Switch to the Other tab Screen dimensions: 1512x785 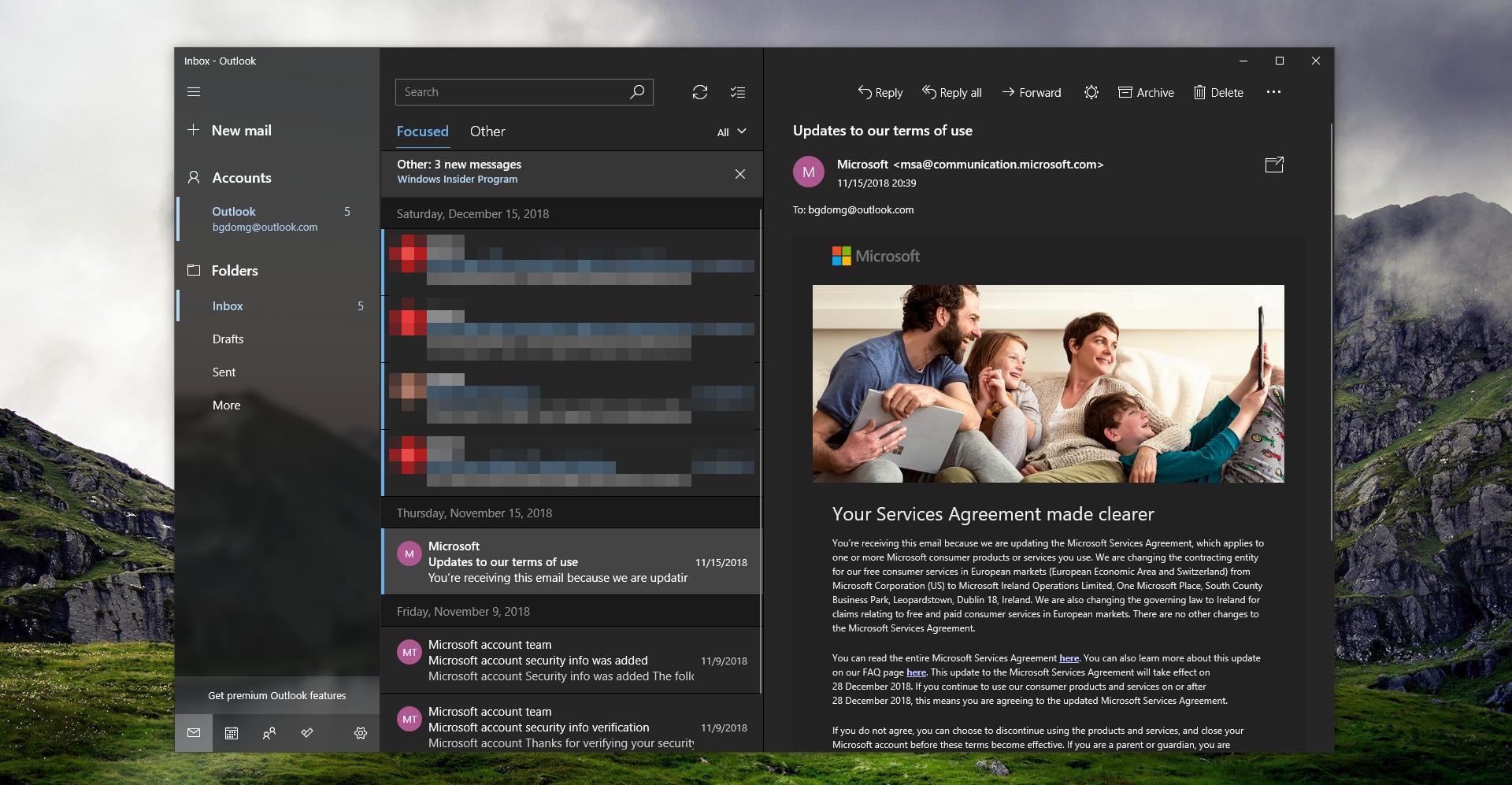click(487, 131)
